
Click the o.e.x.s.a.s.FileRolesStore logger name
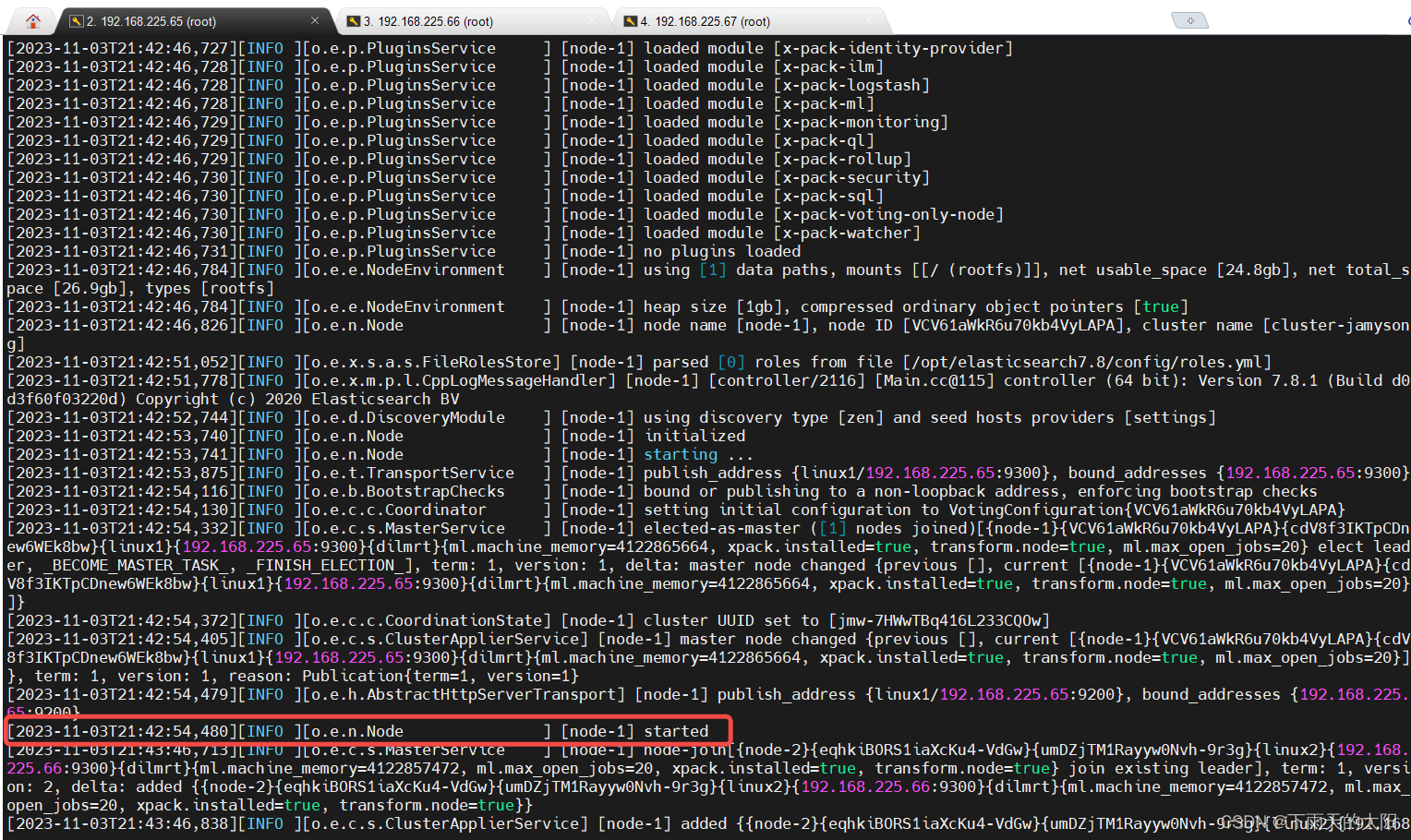pos(431,362)
